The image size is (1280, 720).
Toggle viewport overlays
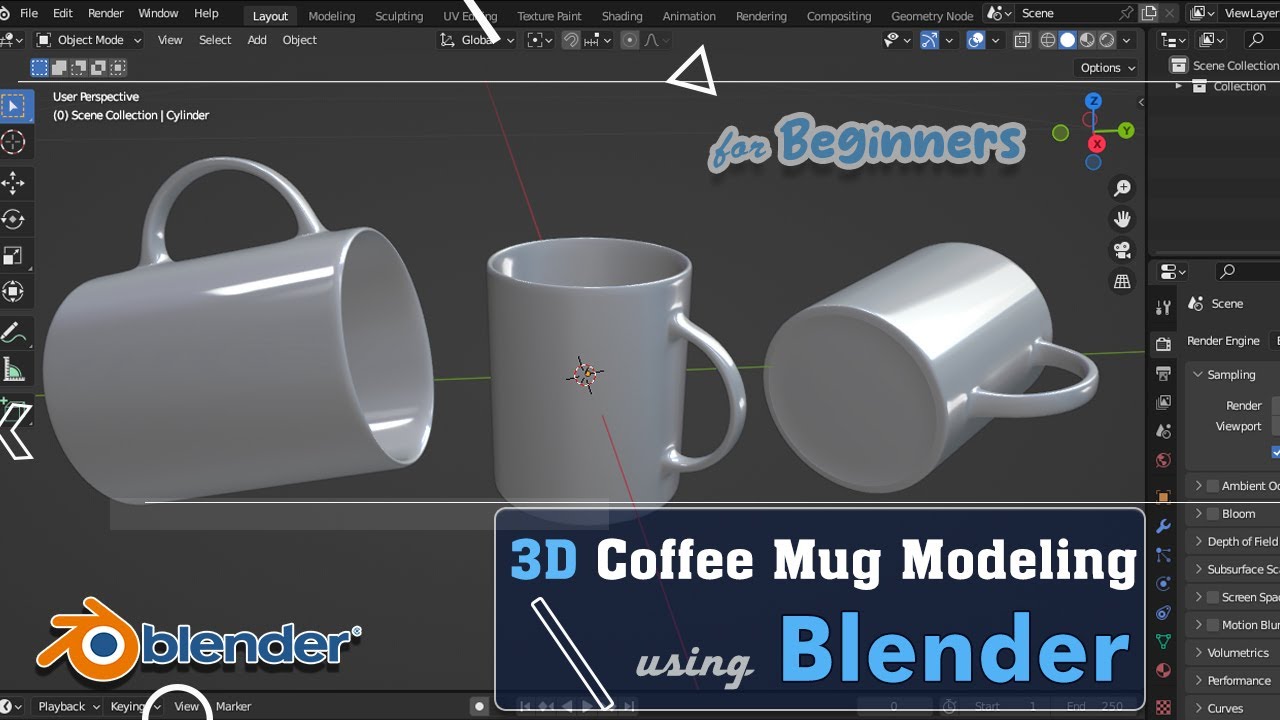[x=976, y=40]
